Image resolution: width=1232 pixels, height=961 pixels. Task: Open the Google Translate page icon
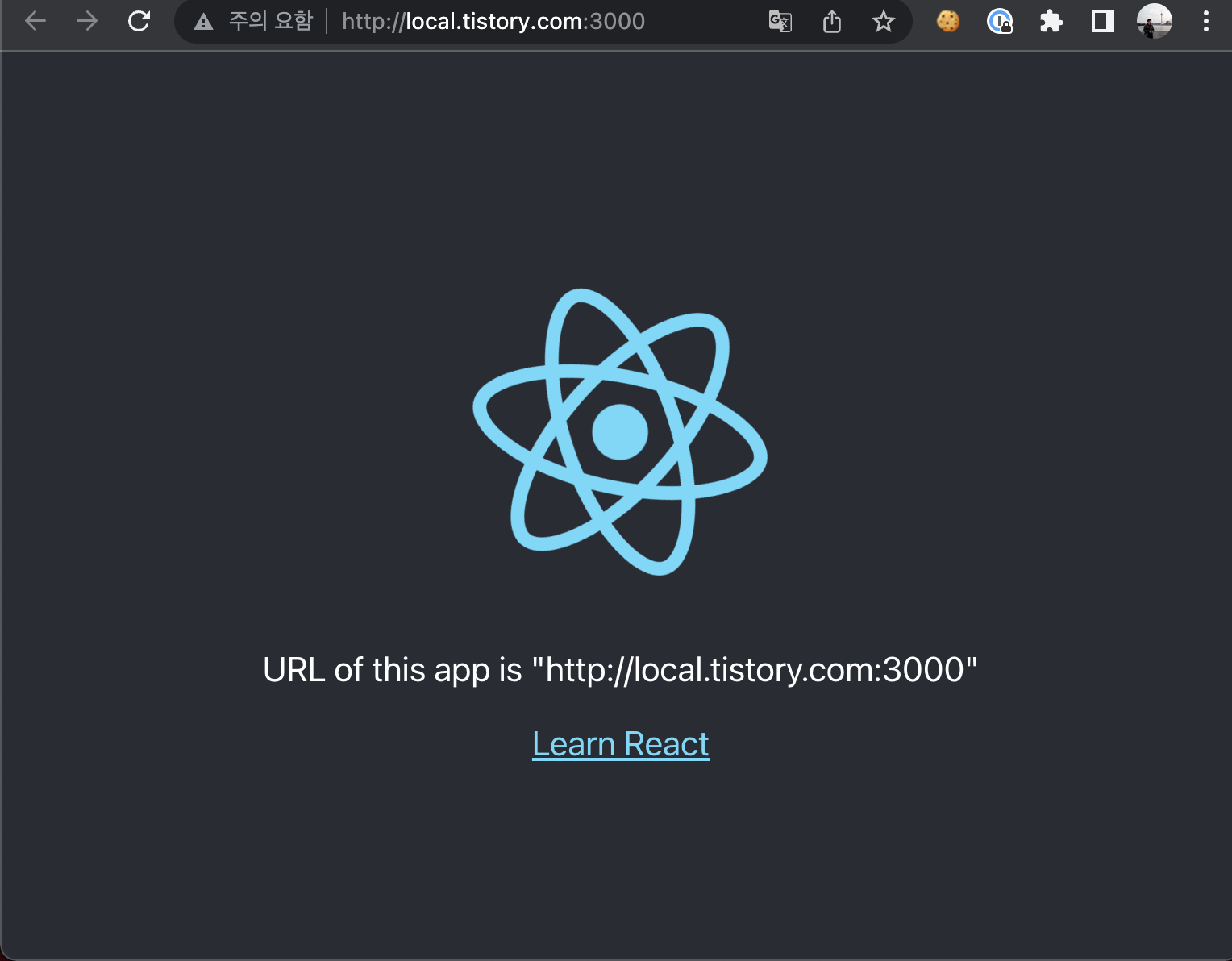[x=780, y=21]
